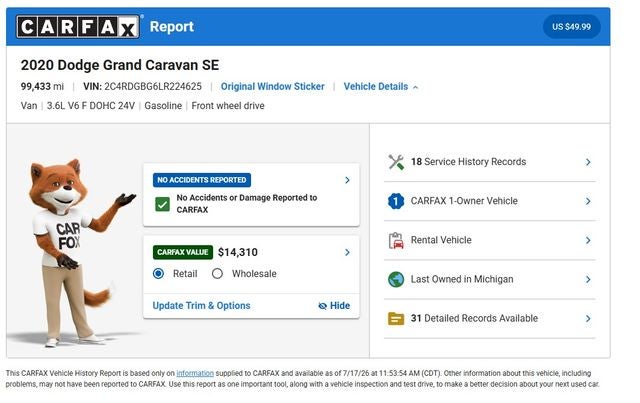
Task: Click the VIN number 2C4RDGBG6LR224625
Action: click(x=153, y=87)
